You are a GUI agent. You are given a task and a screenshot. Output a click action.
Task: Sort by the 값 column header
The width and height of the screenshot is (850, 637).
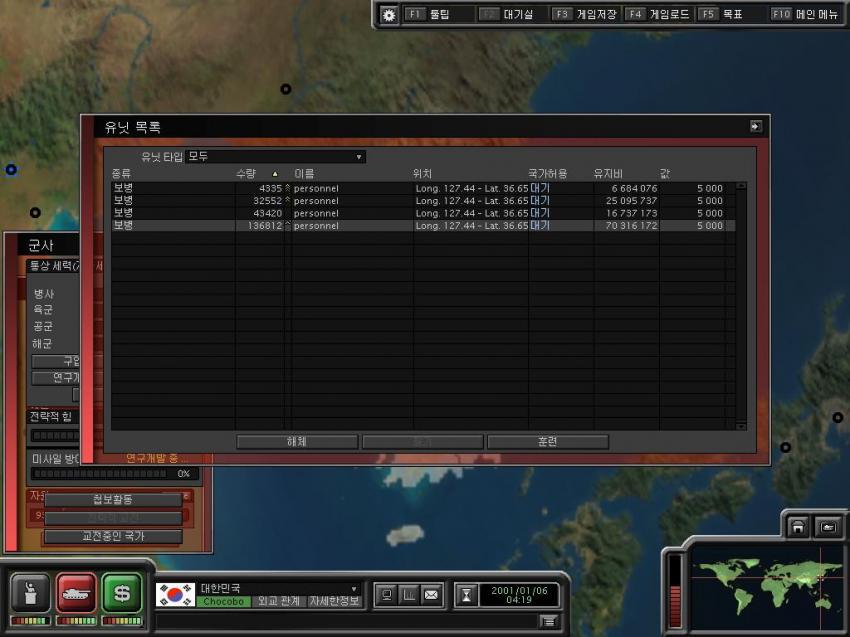click(x=665, y=173)
